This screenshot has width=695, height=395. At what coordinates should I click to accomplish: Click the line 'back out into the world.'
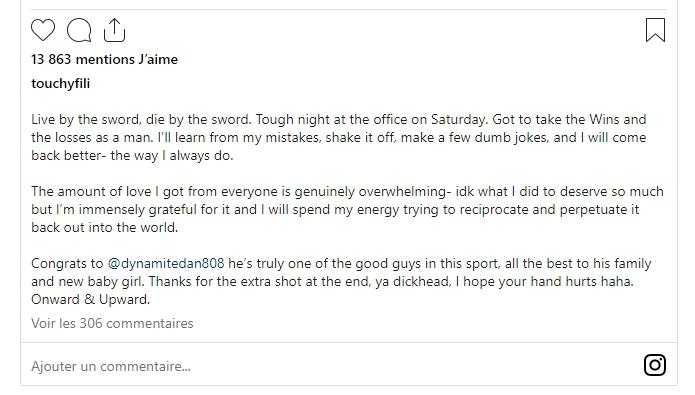[x=104, y=227]
